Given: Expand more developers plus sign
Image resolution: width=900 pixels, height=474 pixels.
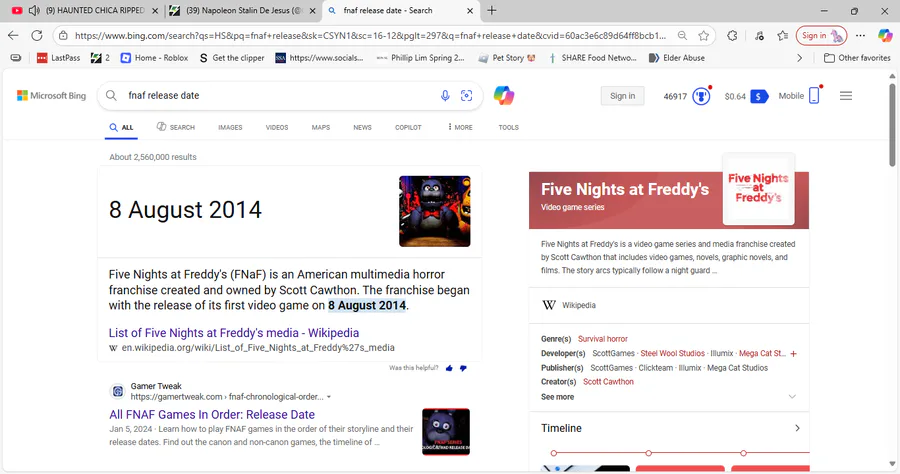Looking at the screenshot, I should click(793, 353).
